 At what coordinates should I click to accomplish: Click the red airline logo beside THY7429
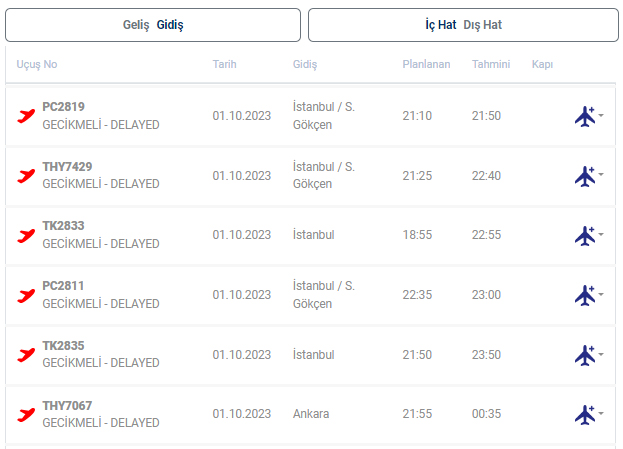click(x=27, y=176)
